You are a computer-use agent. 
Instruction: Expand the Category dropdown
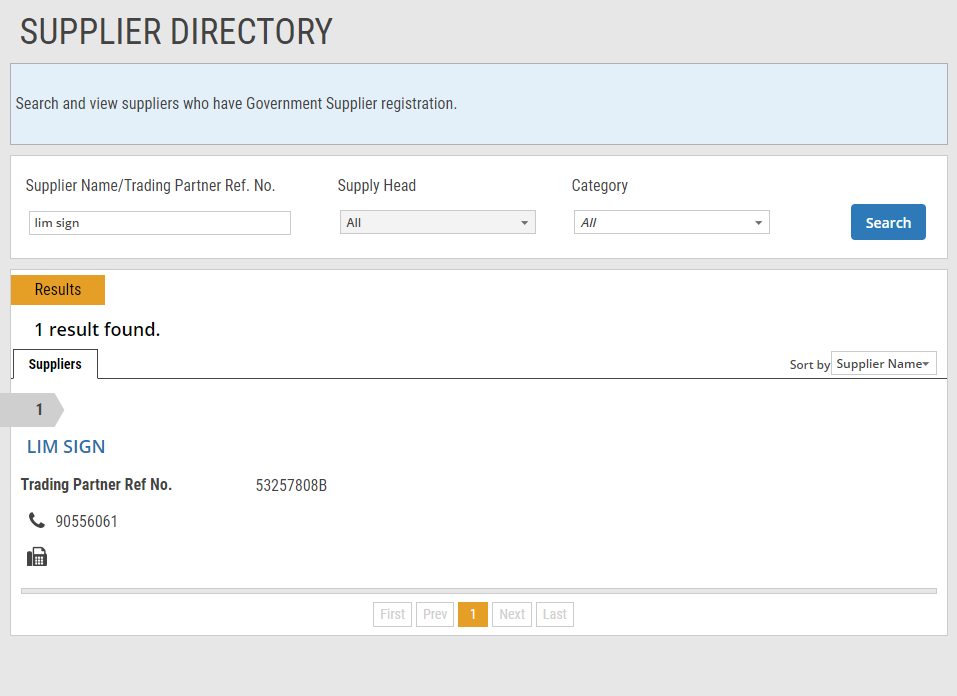[671, 222]
